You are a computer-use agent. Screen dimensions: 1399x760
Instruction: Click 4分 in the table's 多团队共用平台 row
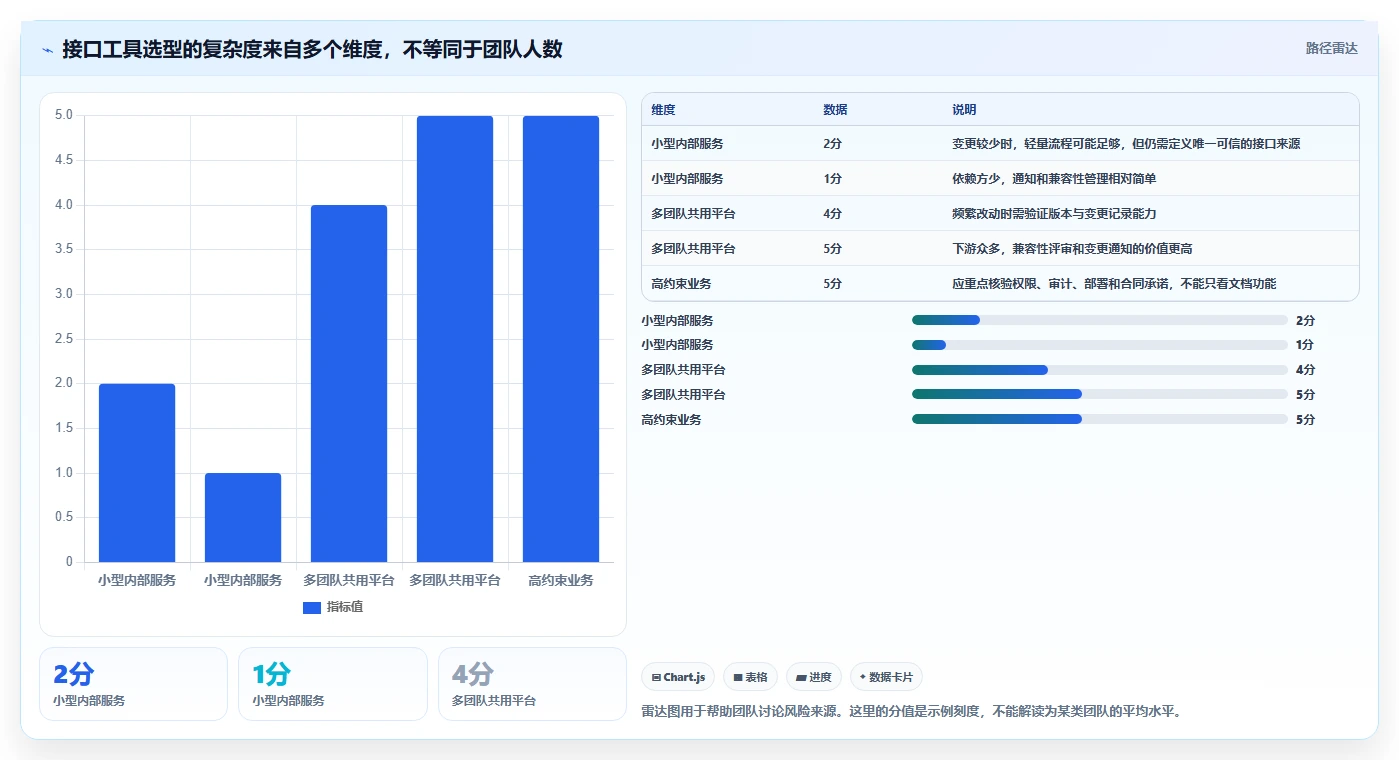pyautogui.click(x=832, y=214)
